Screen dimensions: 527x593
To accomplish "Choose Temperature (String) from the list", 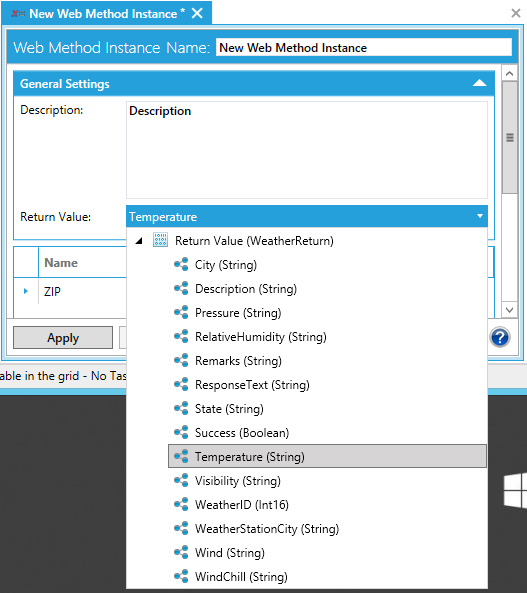I will tap(327, 456).
